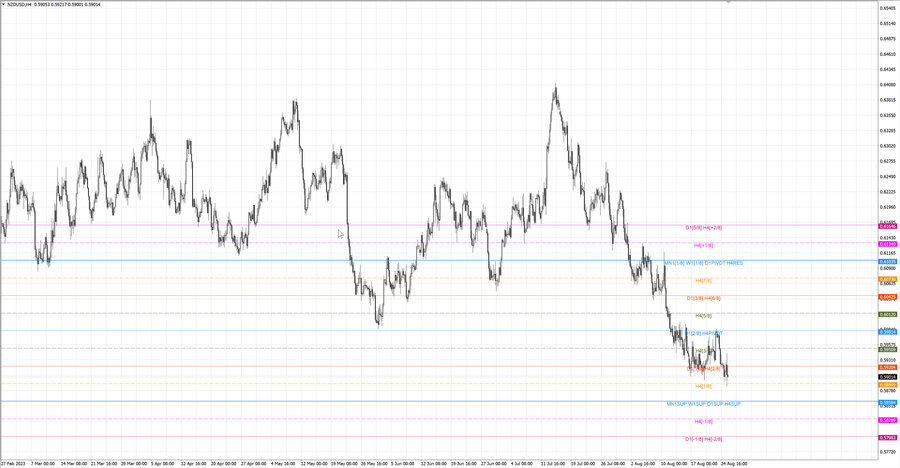Click the 5 Apr 08:00 time axis label
This screenshot has height=468, width=900.
[x=162, y=463]
